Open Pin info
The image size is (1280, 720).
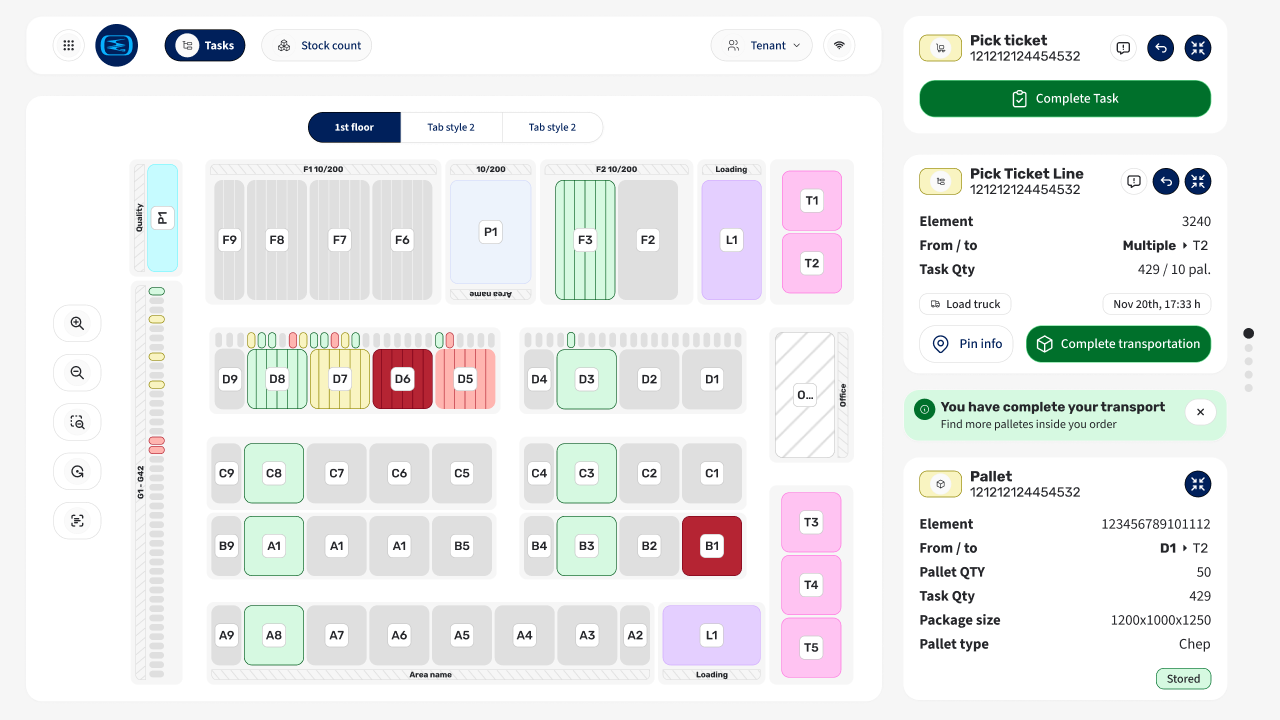[x=967, y=344]
